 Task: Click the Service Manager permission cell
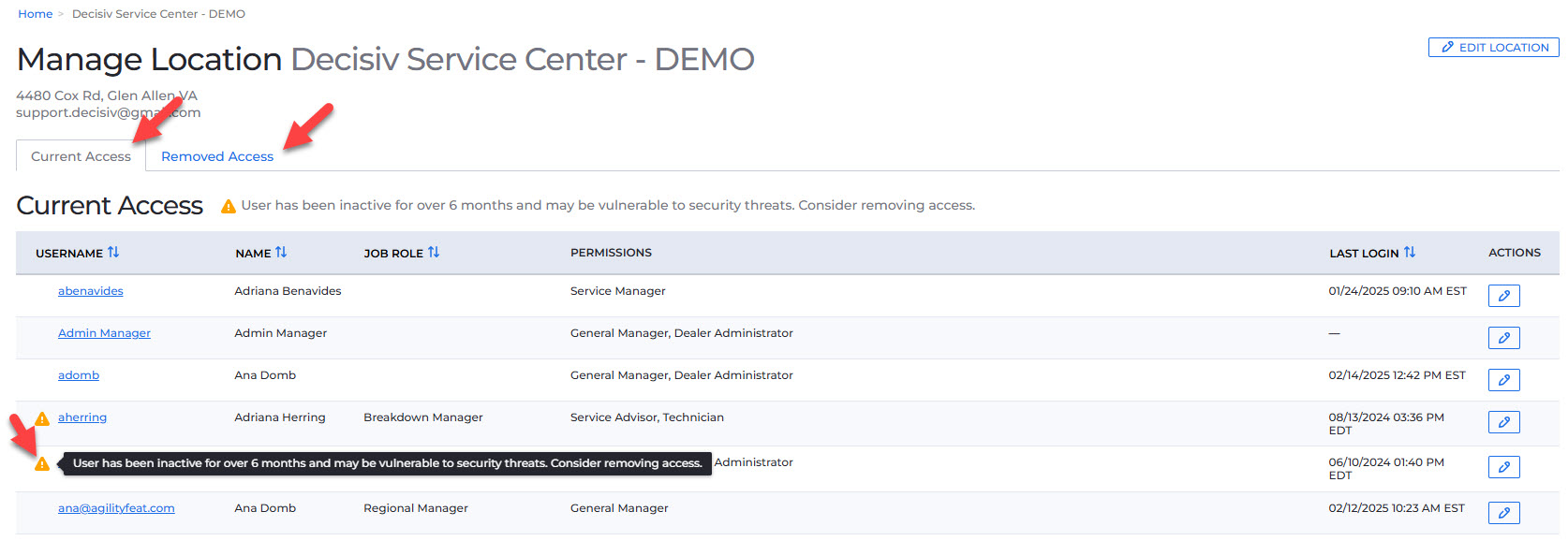pos(618,291)
